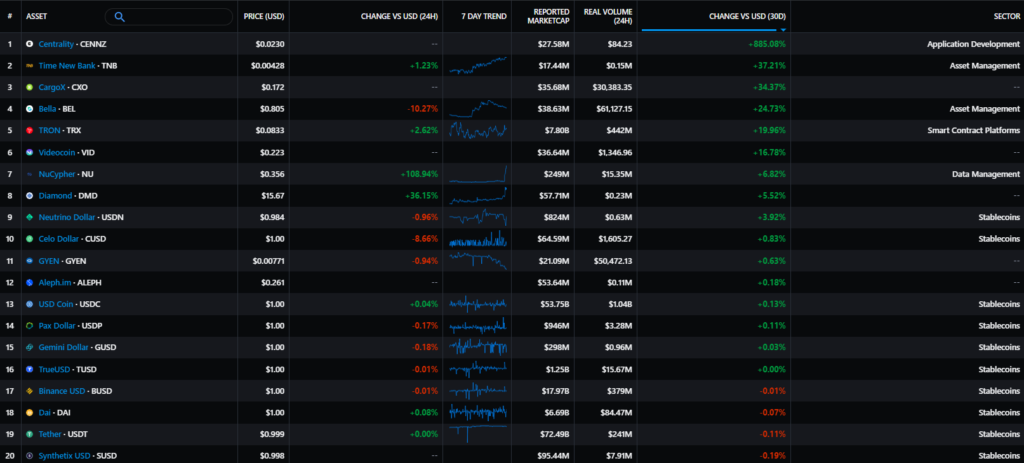
Task: Open the Synthetix USD asset link
Action: point(66,456)
